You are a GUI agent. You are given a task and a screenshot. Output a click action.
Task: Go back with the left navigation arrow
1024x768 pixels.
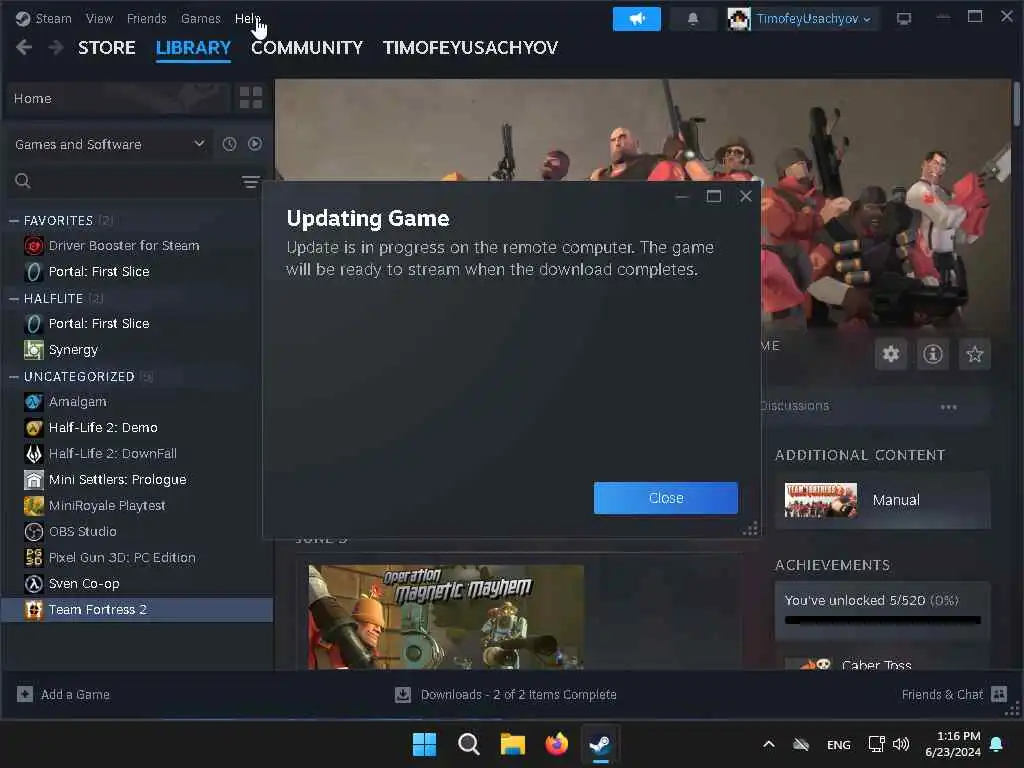point(24,47)
